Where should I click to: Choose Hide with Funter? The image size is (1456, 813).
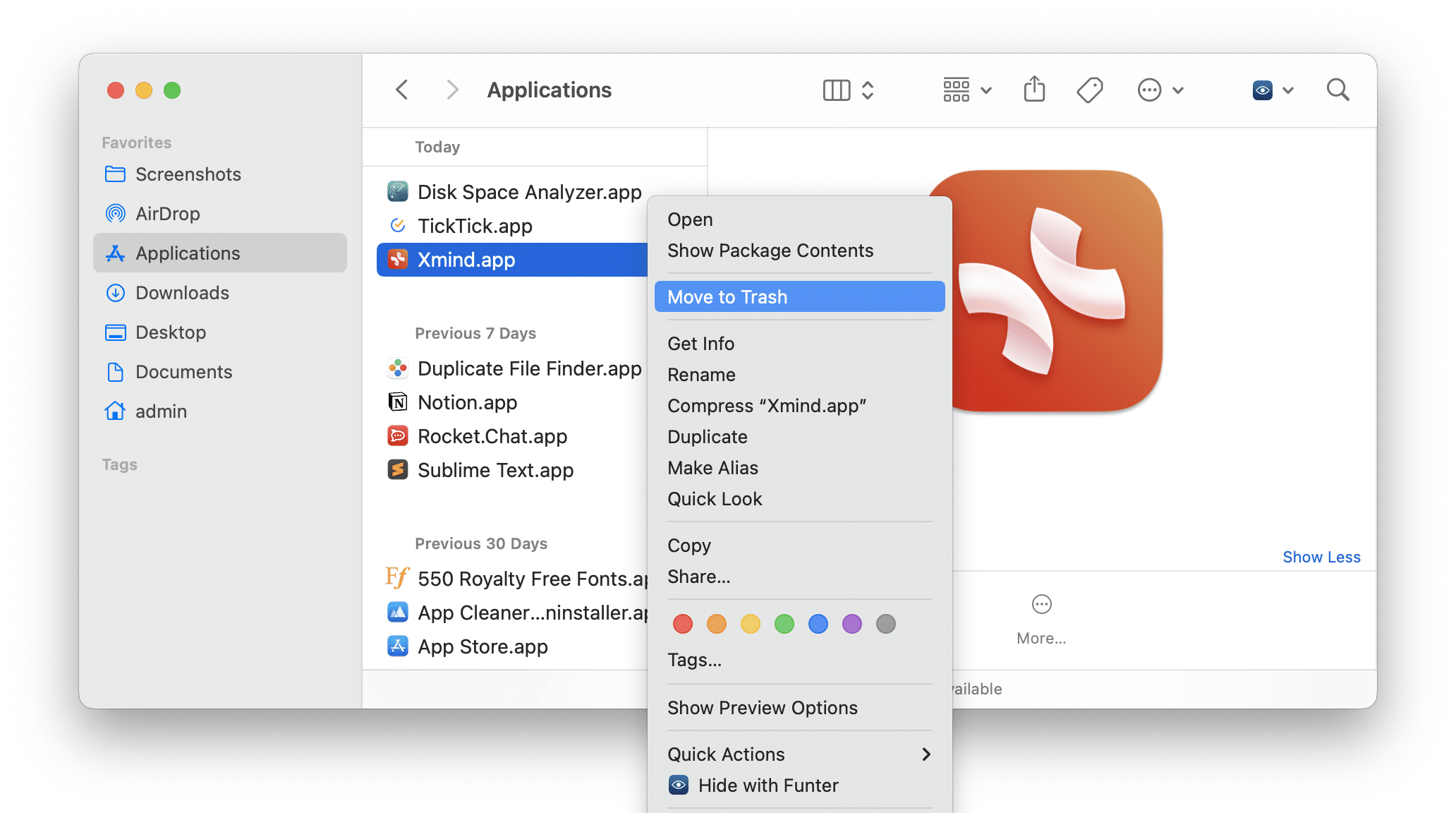tap(799, 785)
